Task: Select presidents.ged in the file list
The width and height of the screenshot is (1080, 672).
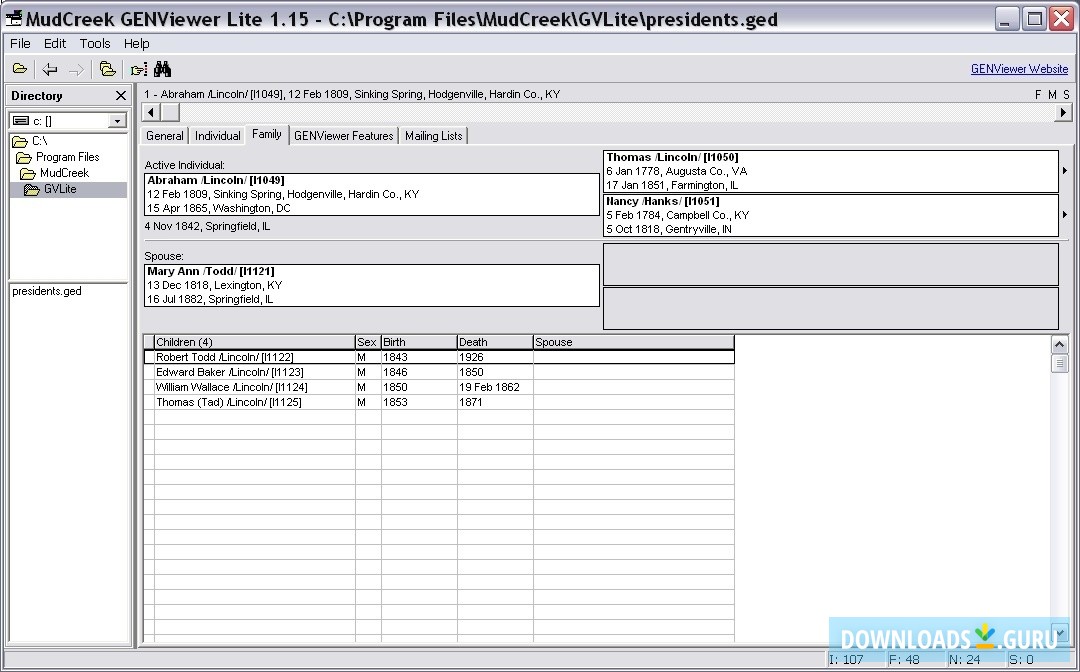Action: (x=46, y=291)
